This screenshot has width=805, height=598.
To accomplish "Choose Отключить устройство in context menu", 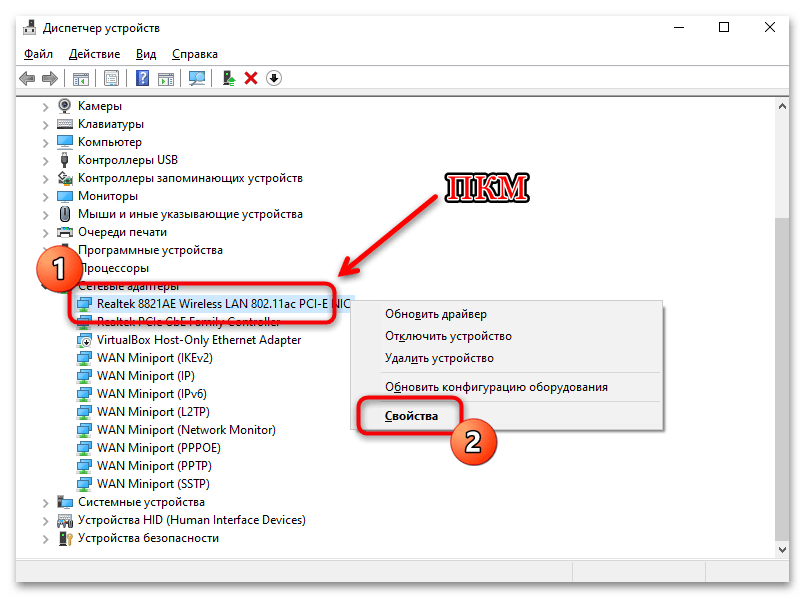I will pyautogui.click(x=448, y=336).
